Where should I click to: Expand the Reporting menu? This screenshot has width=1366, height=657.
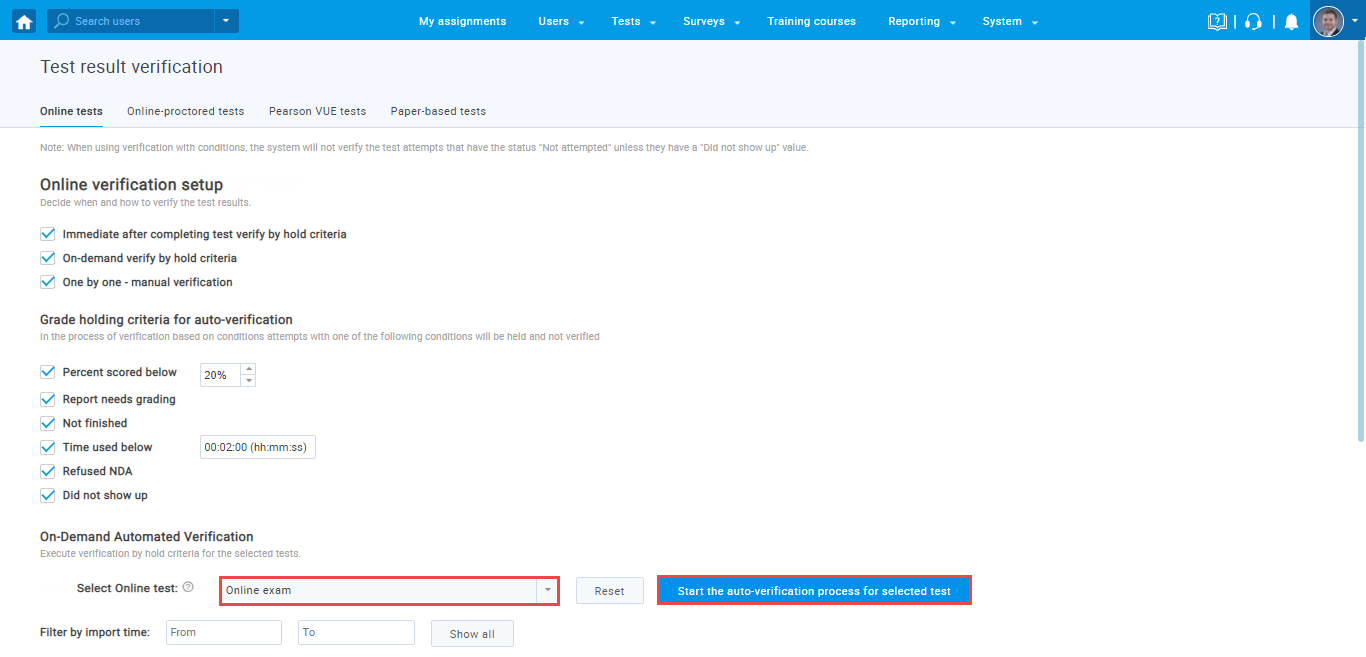(x=921, y=21)
